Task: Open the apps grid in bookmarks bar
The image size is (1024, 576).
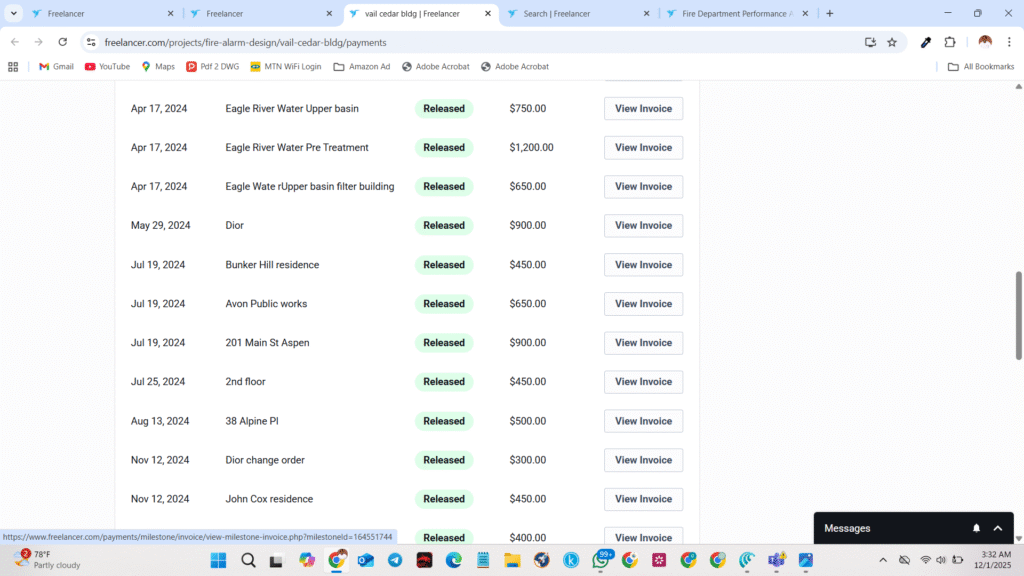Action: (13, 67)
